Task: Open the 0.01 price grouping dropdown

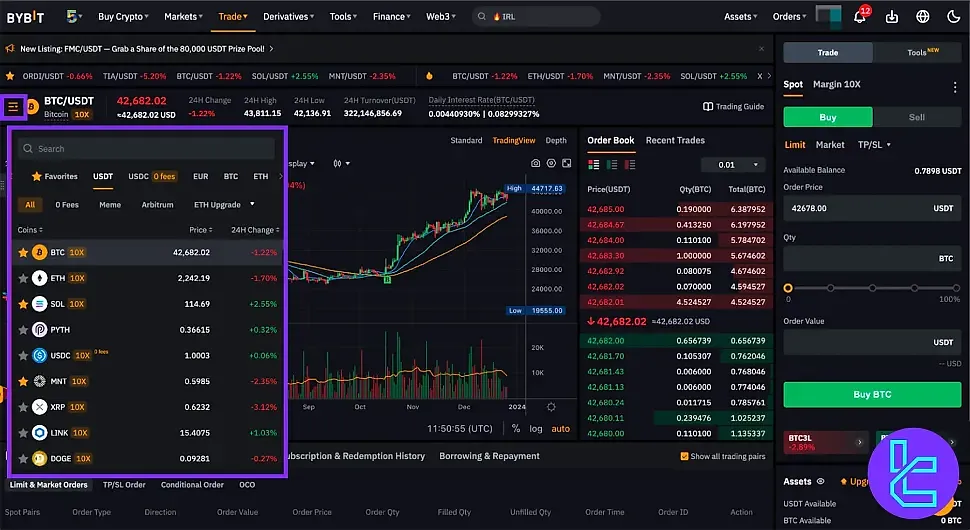Action: [x=733, y=164]
